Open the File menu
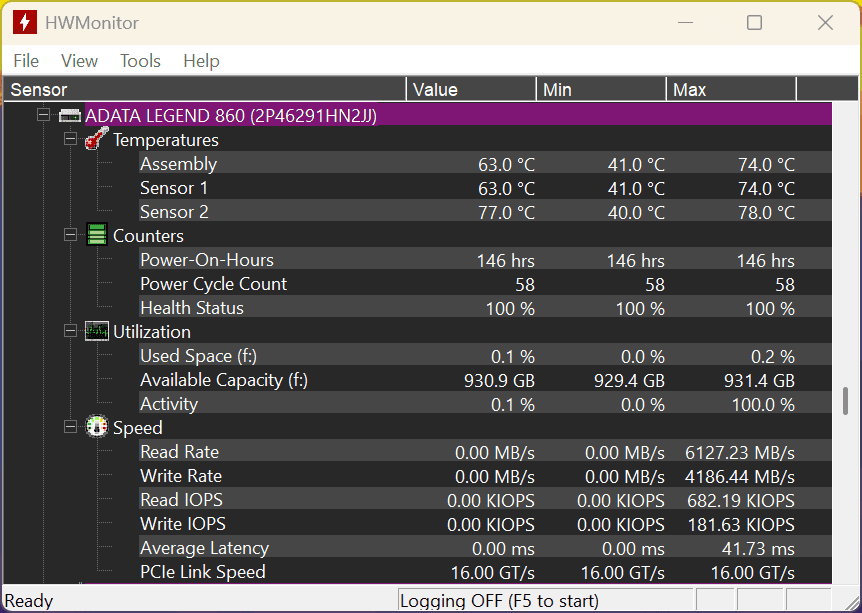This screenshot has height=613, width=862. (26, 60)
